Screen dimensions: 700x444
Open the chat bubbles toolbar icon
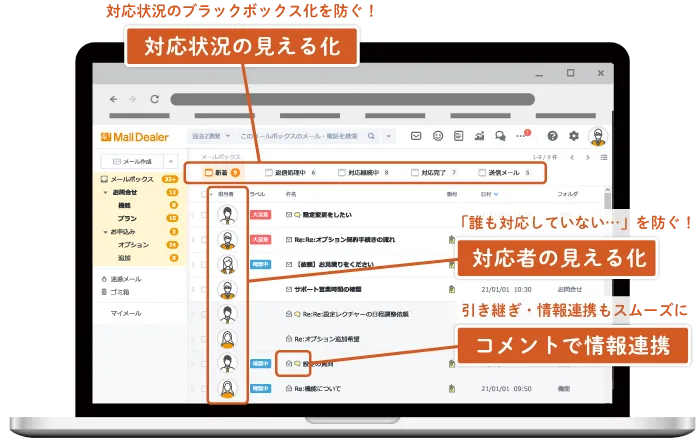[498, 136]
